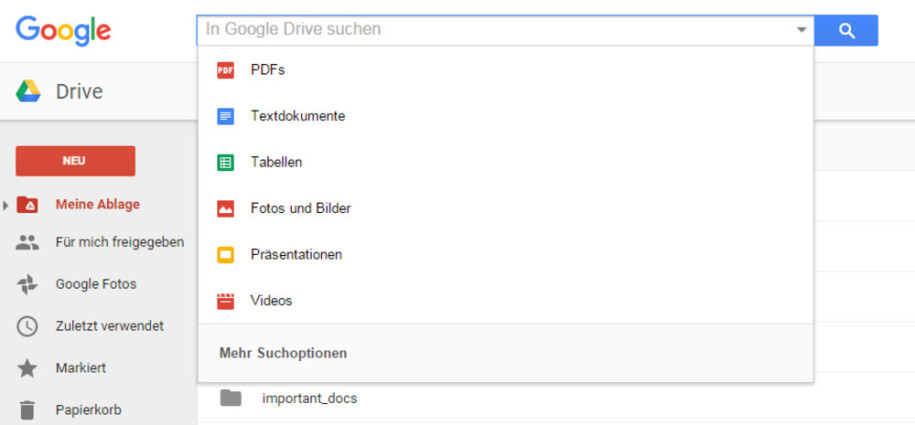Screen dimensions: 915x425
Task: Click the red PDF file type icon
Action: click(225, 70)
